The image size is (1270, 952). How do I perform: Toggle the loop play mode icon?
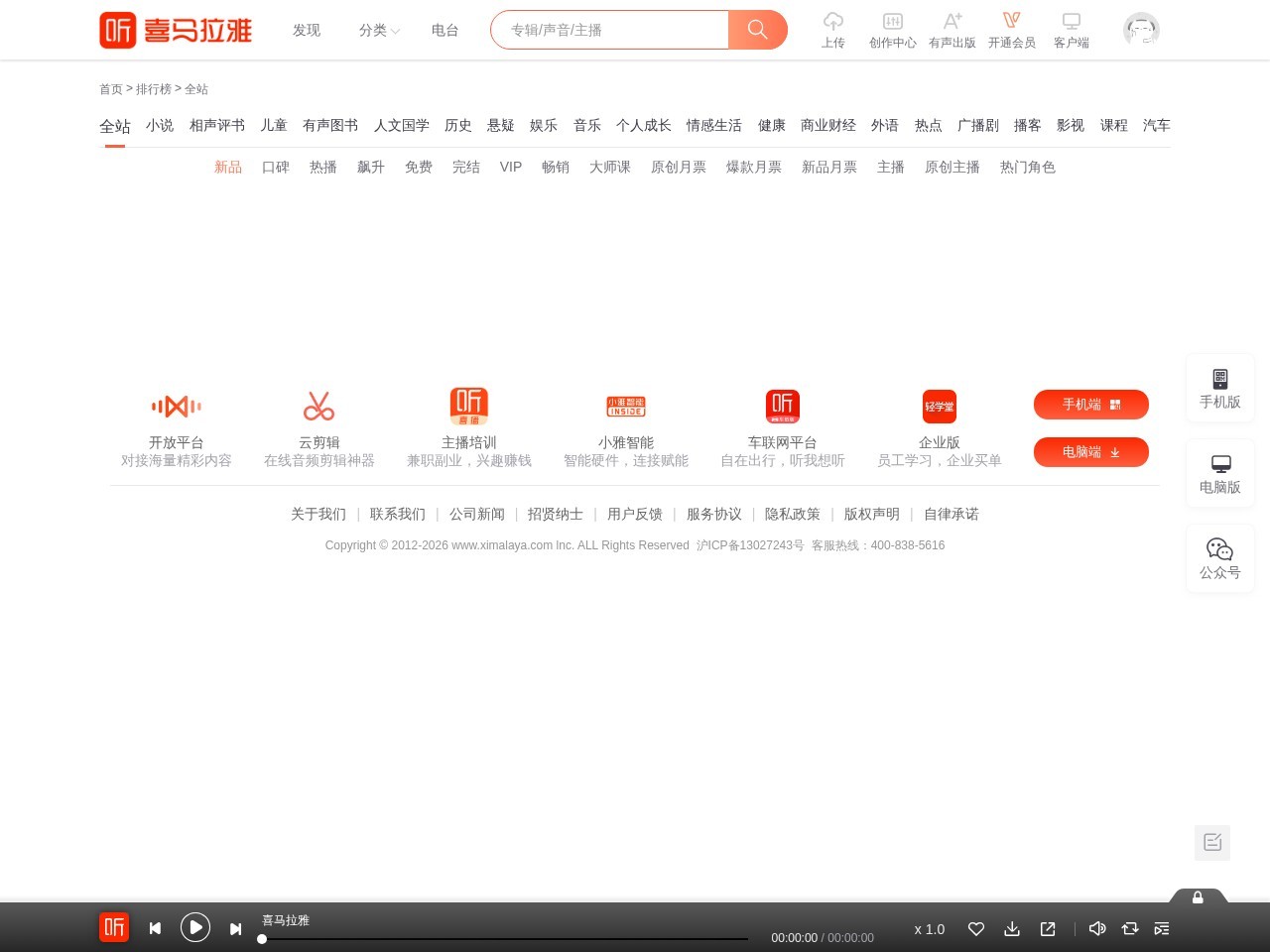tap(1130, 929)
